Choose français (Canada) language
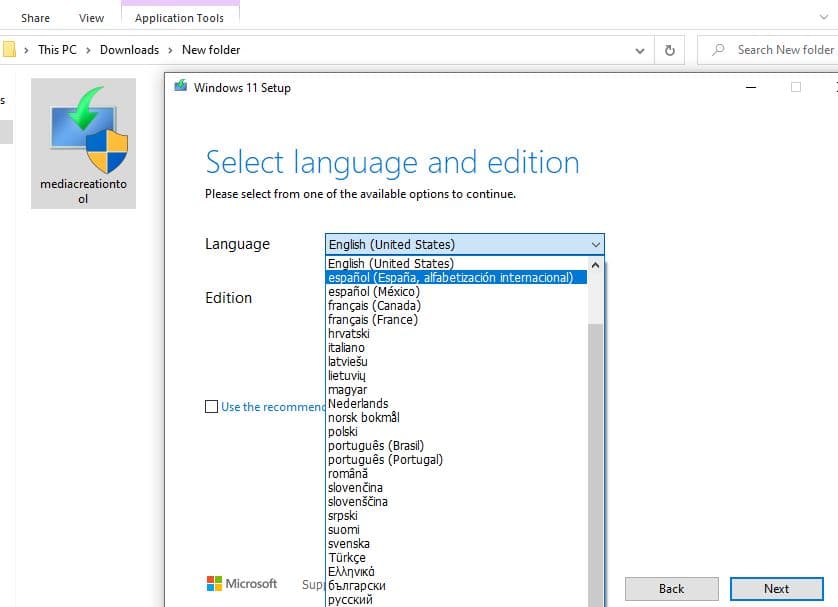The image size is (838, 607). click(456, 306)
